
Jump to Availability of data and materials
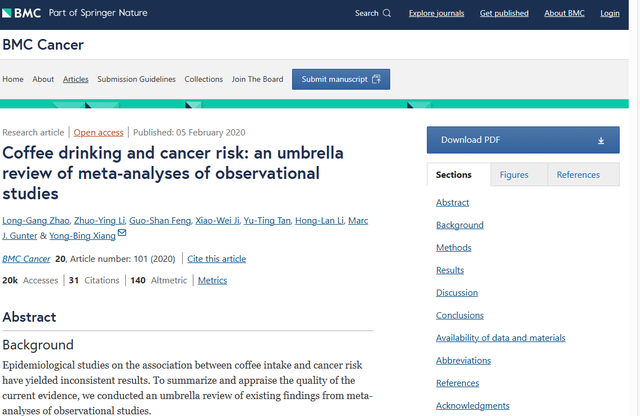500,337
